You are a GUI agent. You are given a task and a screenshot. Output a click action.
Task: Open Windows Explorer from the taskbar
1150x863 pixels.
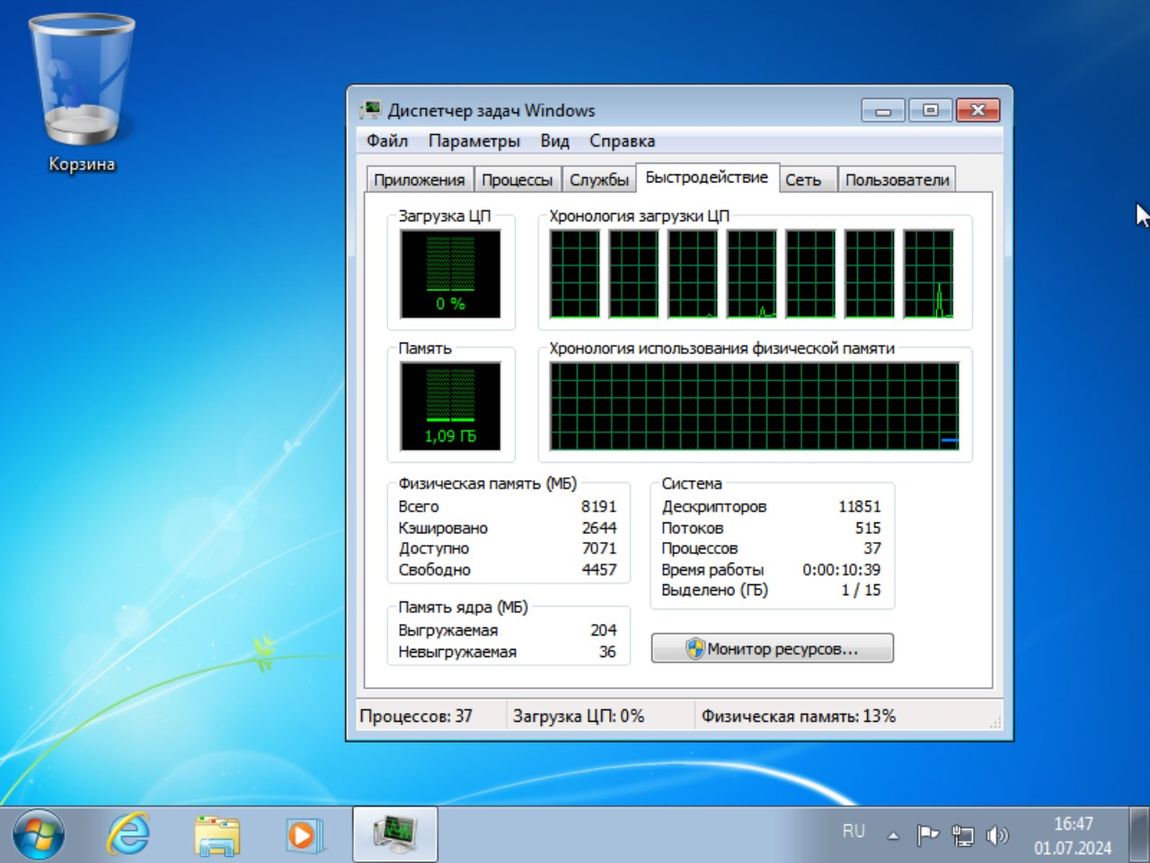tap(214, 831)
